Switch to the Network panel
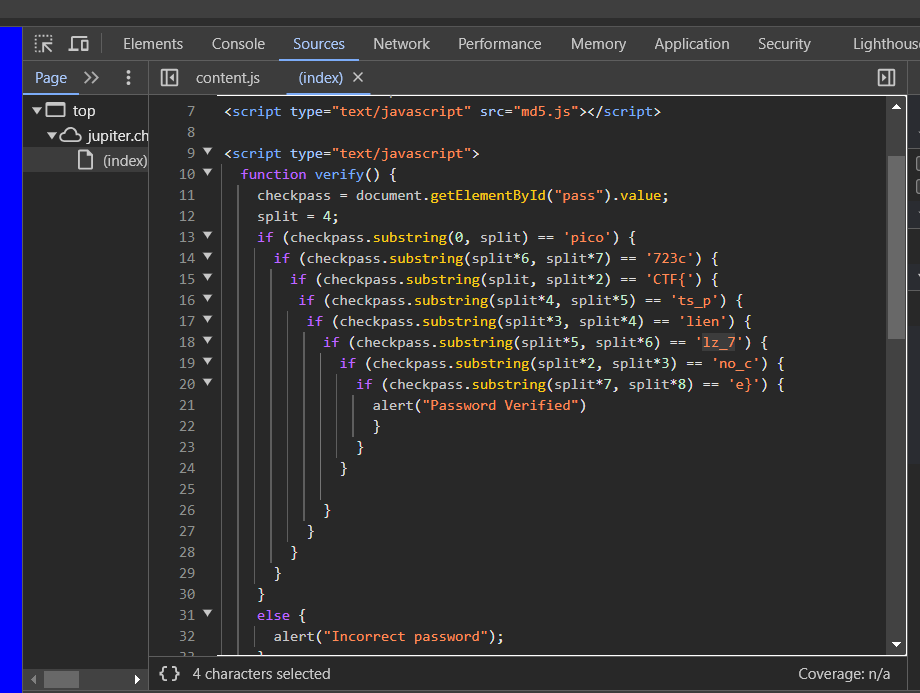Screen dimensions: 920x693 401,44
